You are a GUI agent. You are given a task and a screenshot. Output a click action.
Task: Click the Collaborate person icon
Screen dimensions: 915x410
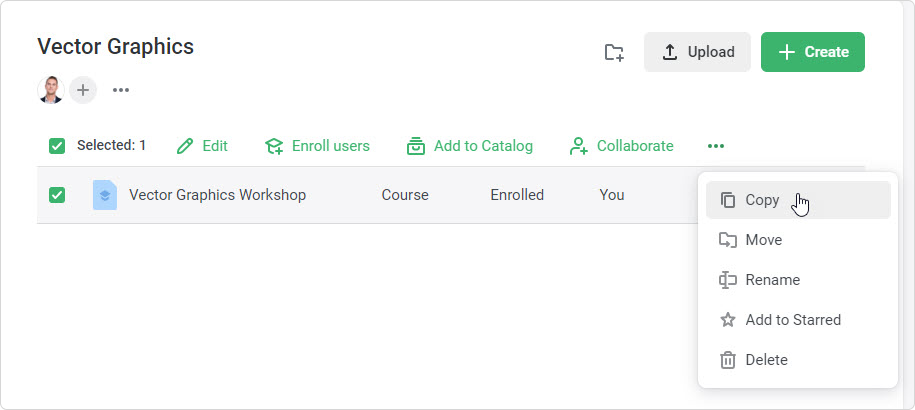[x=578, y=146]
